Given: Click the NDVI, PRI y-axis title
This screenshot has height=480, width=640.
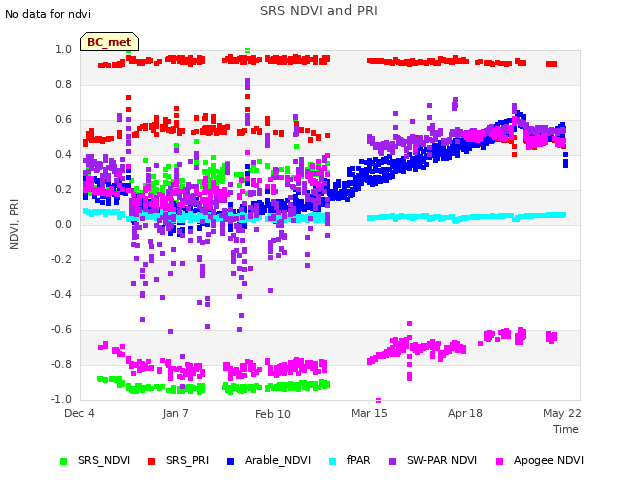Looking at the screenshot, I should [14, 224].
